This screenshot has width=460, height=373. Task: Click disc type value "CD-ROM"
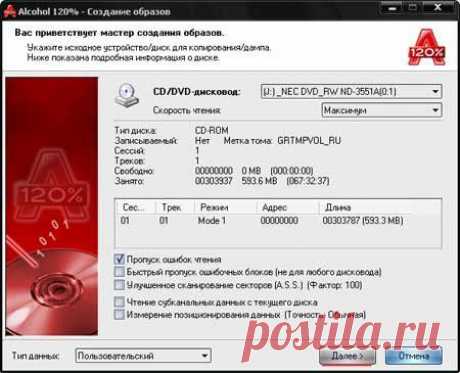212,130
